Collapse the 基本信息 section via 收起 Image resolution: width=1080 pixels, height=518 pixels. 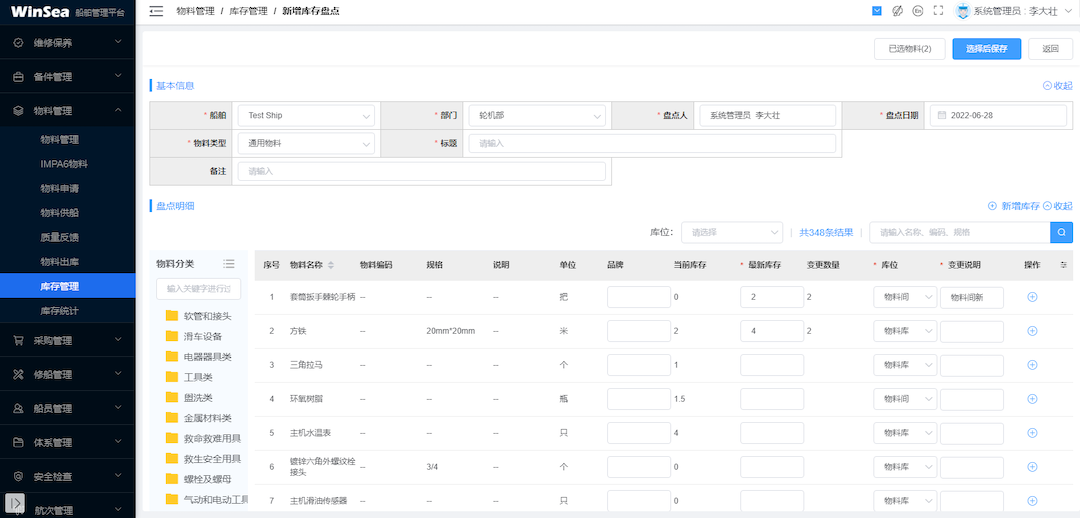pos(1058,86)
